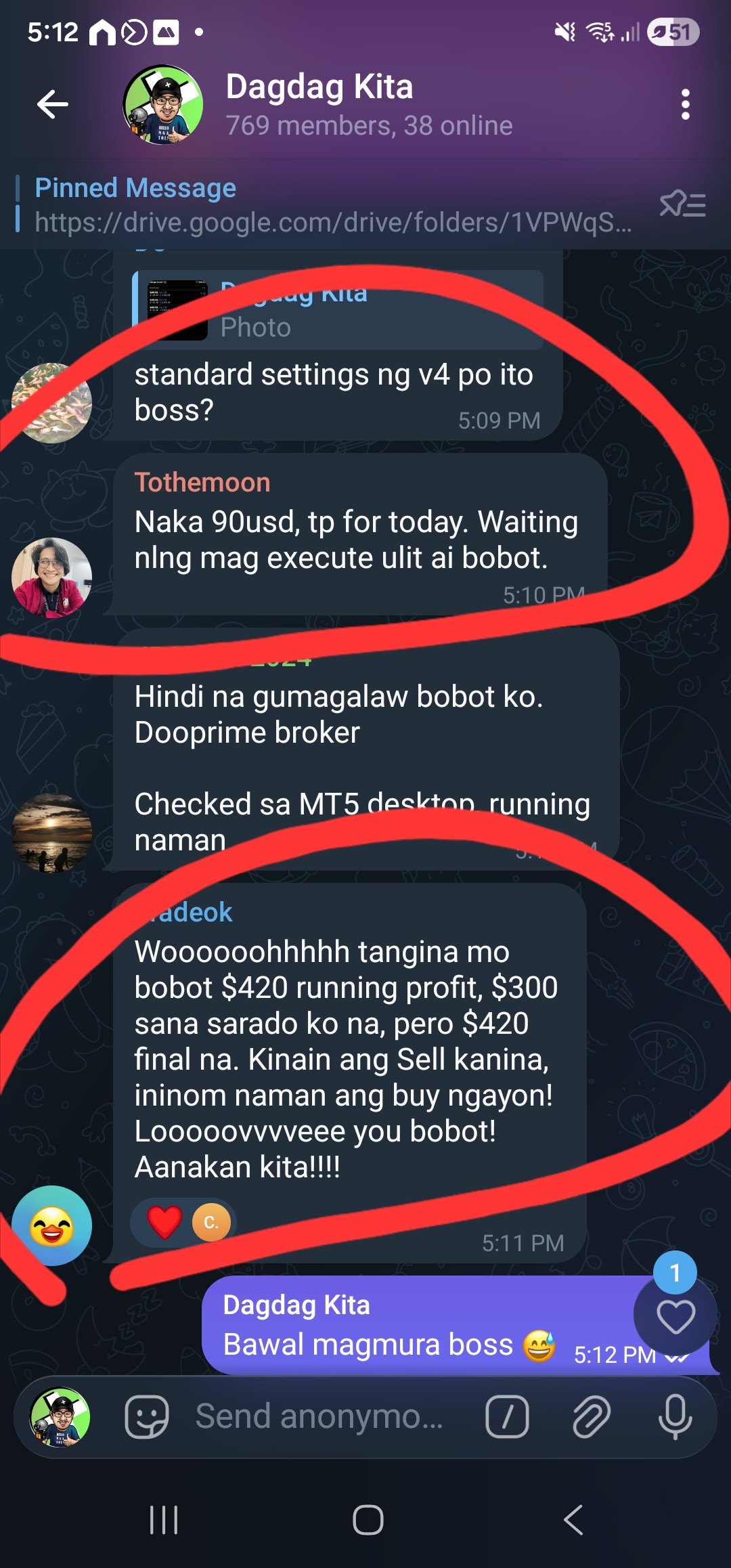Tap the back arrow to leave the chat

[x=53, y=104]
